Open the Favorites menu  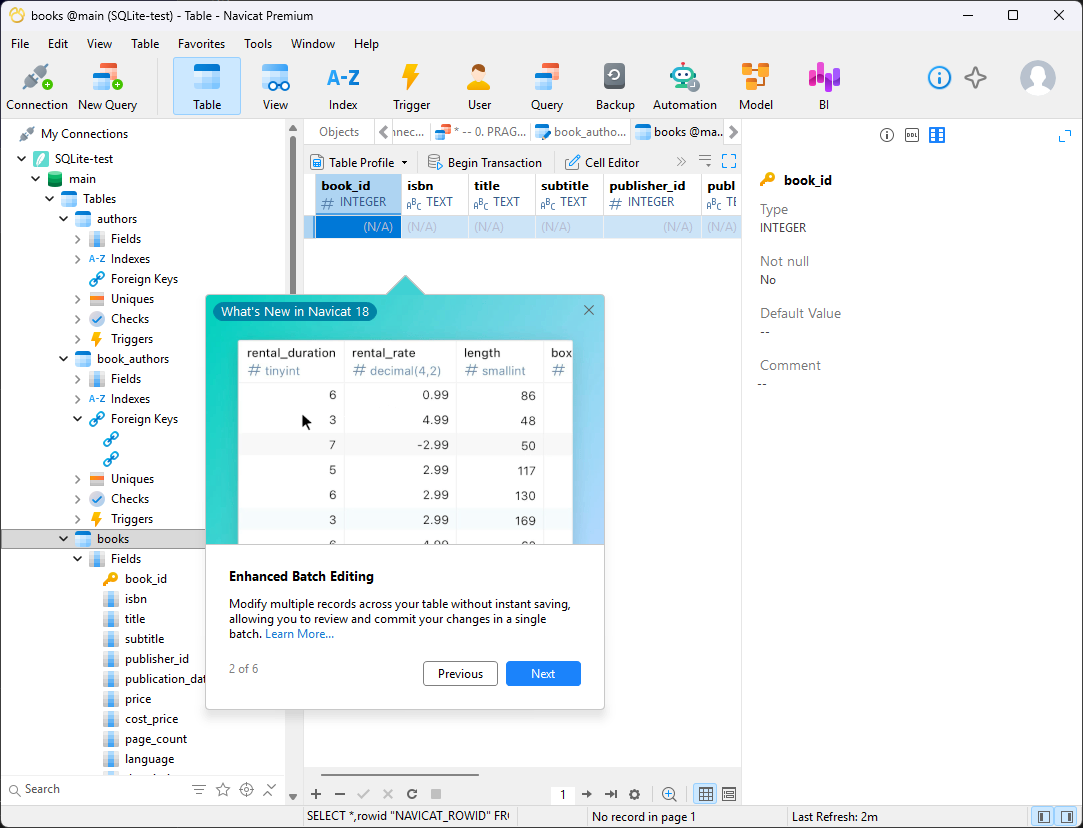click(201, 44)
